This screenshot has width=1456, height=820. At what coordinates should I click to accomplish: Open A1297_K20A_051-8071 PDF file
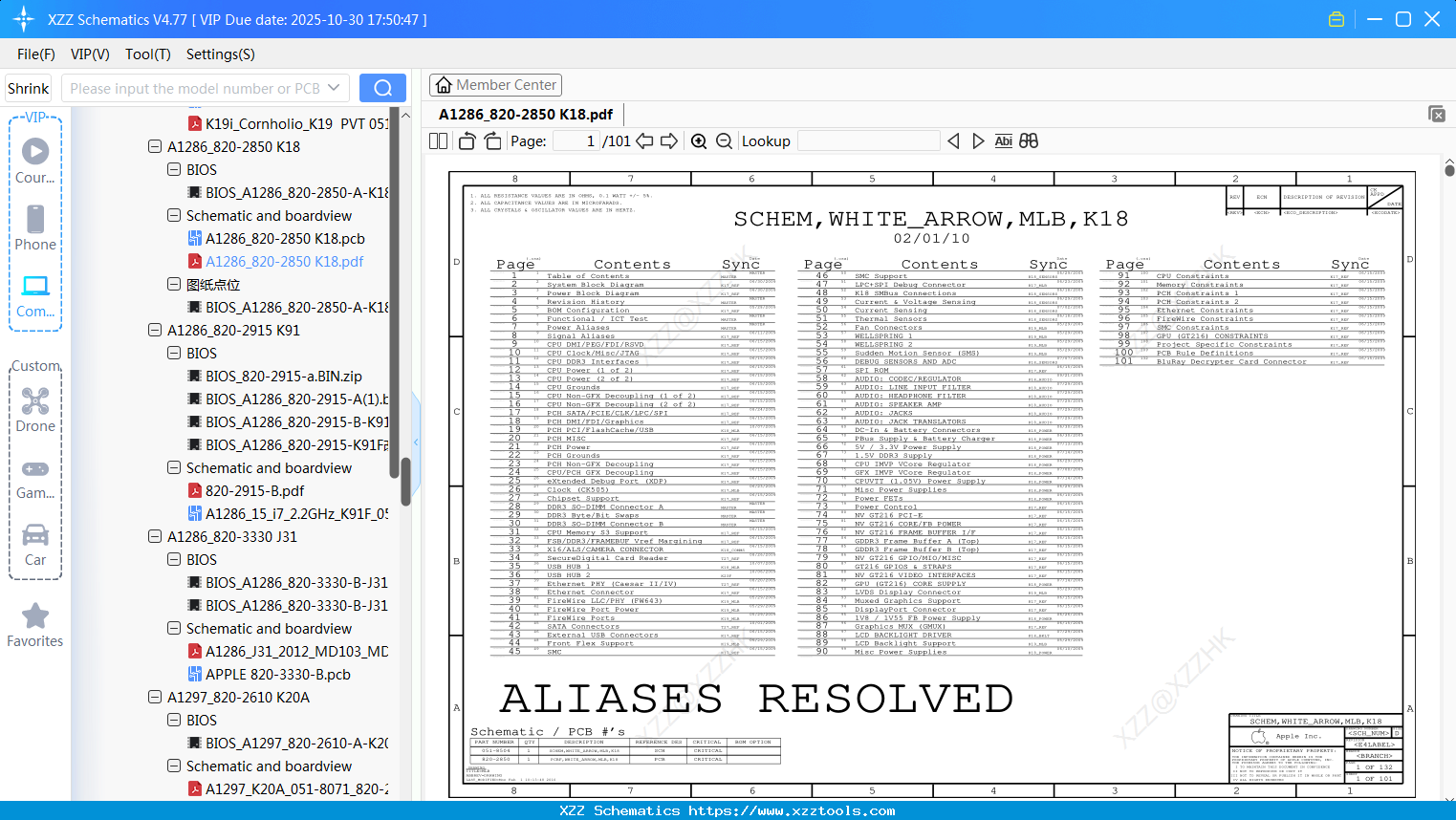coord(289,789)
